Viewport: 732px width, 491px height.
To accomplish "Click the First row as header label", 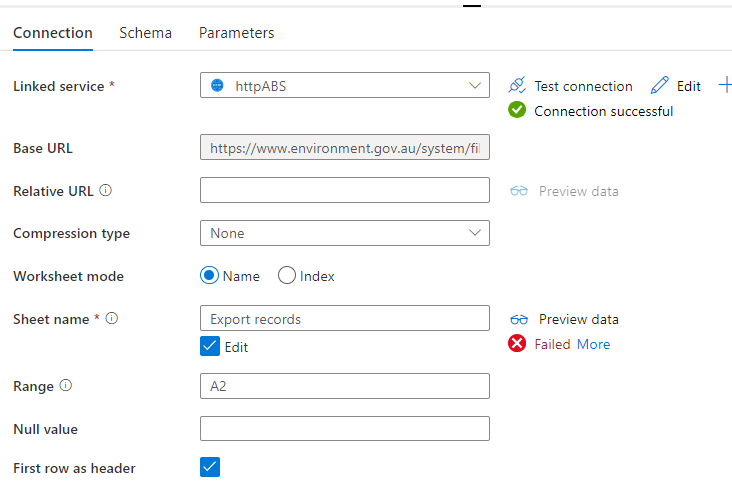I will click(74, 468).
